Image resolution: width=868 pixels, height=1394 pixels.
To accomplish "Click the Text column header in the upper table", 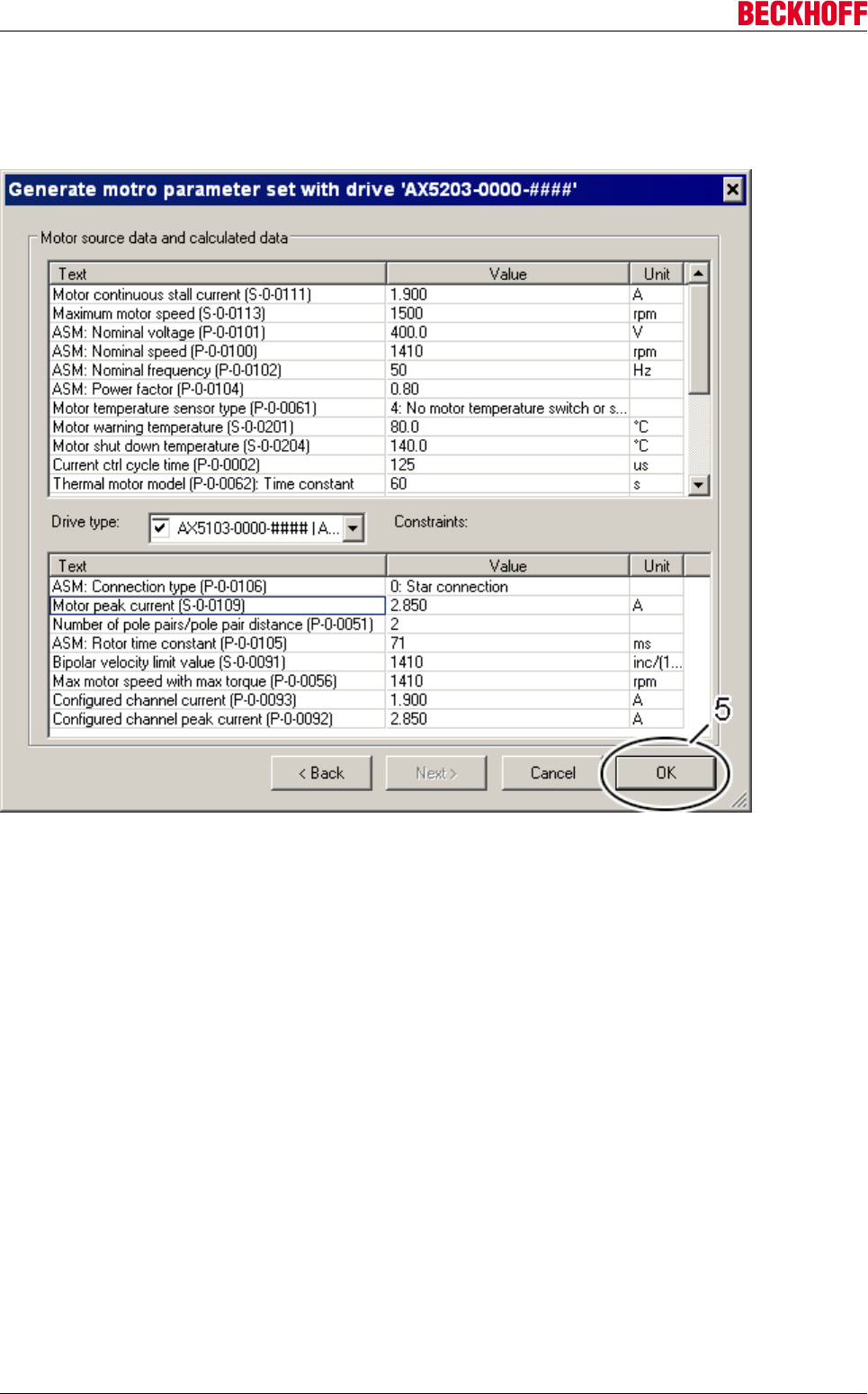I will (217, 274).
